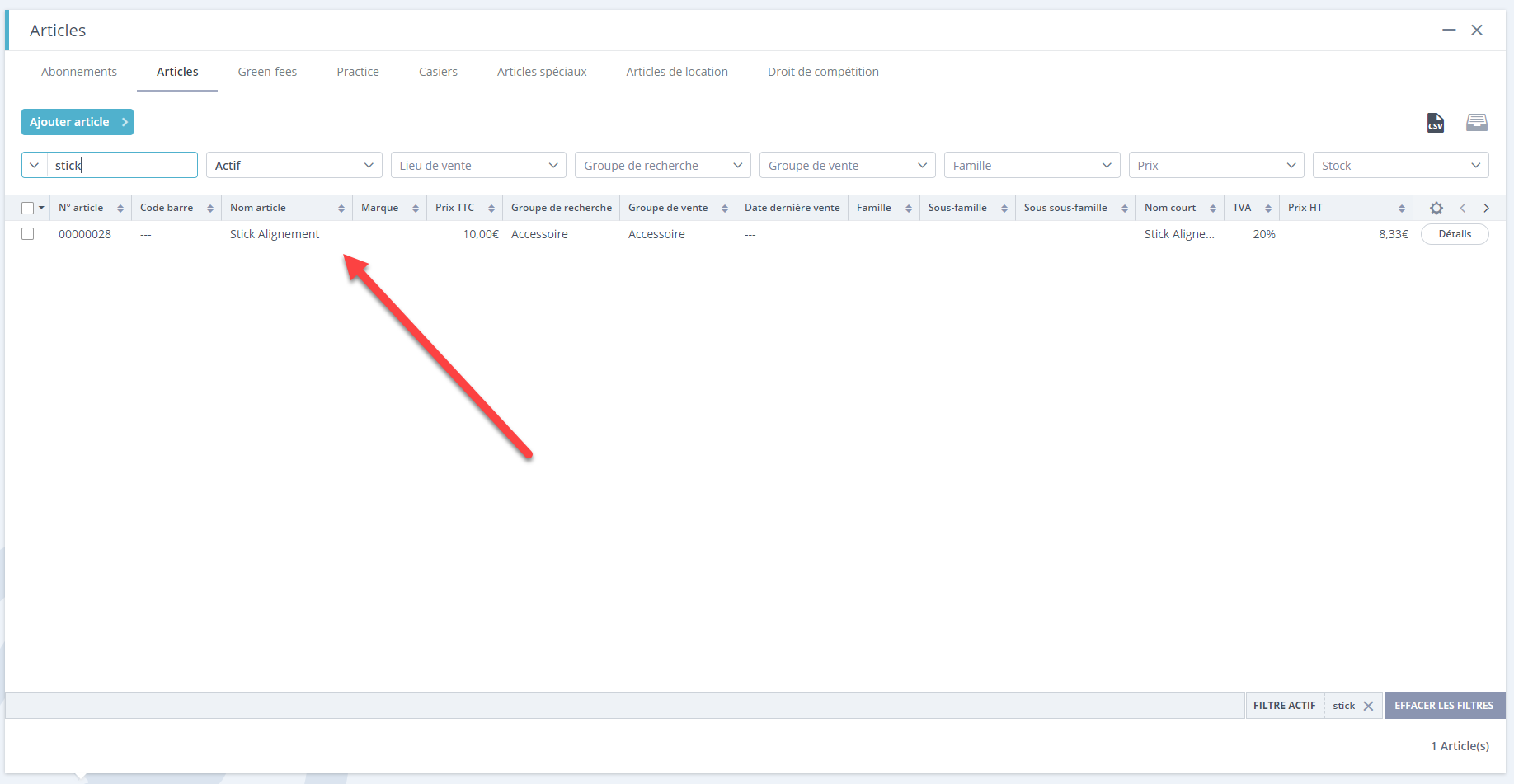
Task: Expand the Lieu de vente filter
Action: coord(478,165)
